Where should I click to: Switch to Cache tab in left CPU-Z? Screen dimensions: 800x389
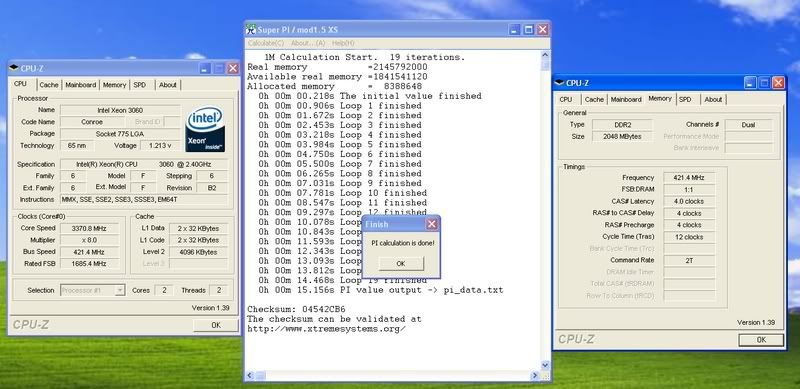pos(49,85)
